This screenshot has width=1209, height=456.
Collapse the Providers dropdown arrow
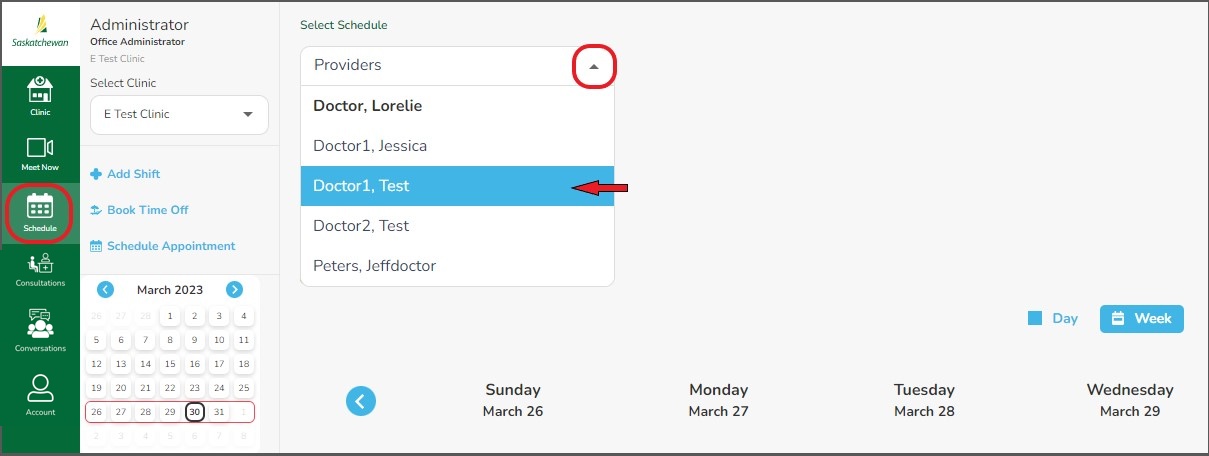594,67
